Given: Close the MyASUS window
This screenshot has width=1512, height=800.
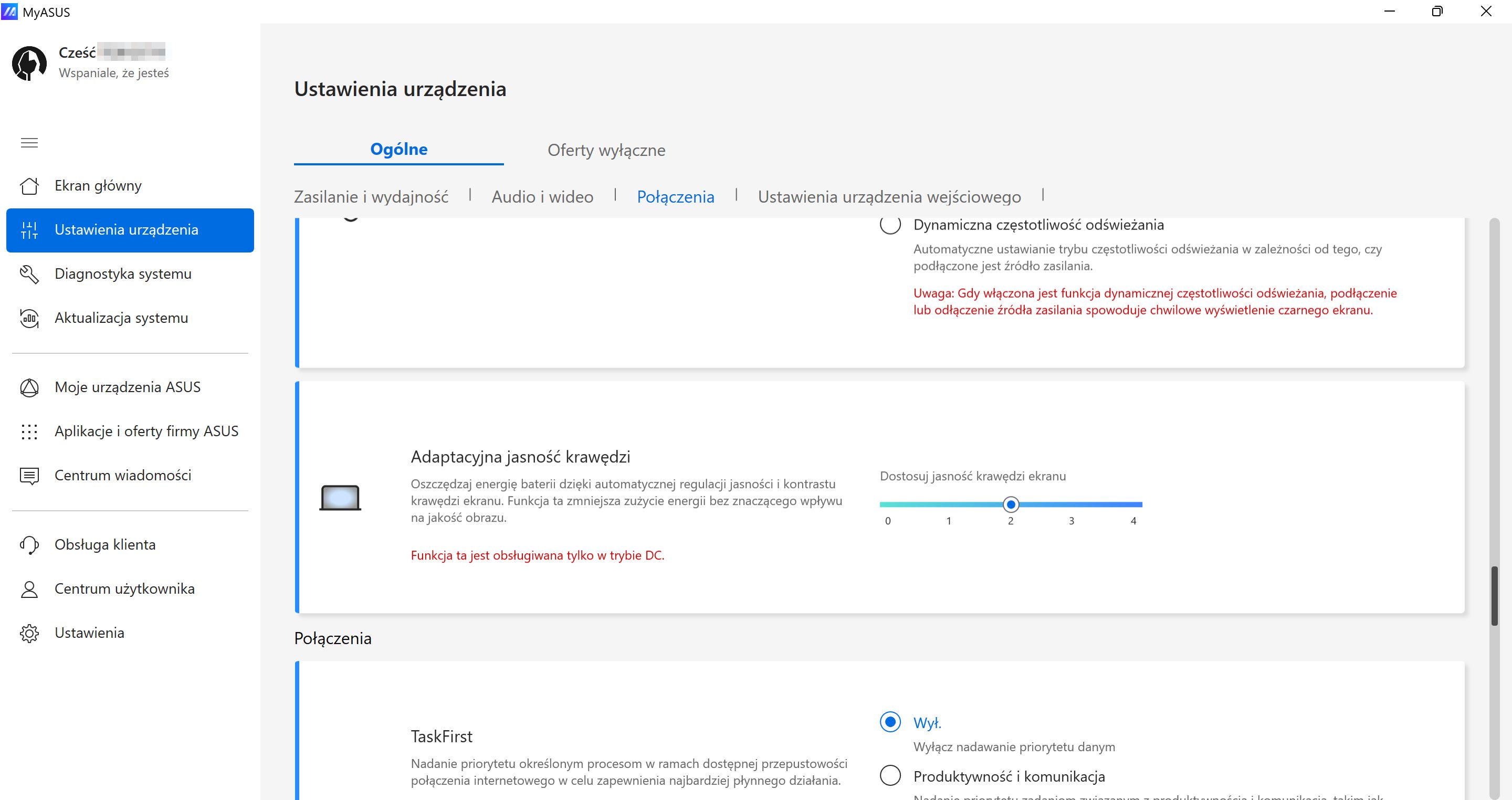Looking at the screenshot, I should [1486, 11].
